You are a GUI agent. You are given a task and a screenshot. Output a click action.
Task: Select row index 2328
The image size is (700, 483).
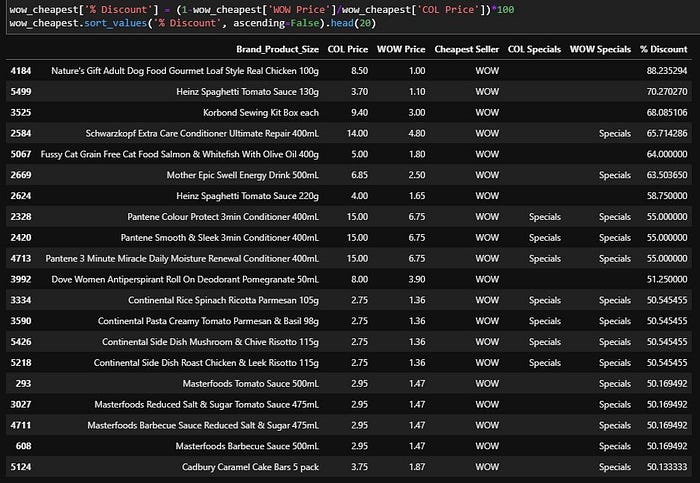21,217
